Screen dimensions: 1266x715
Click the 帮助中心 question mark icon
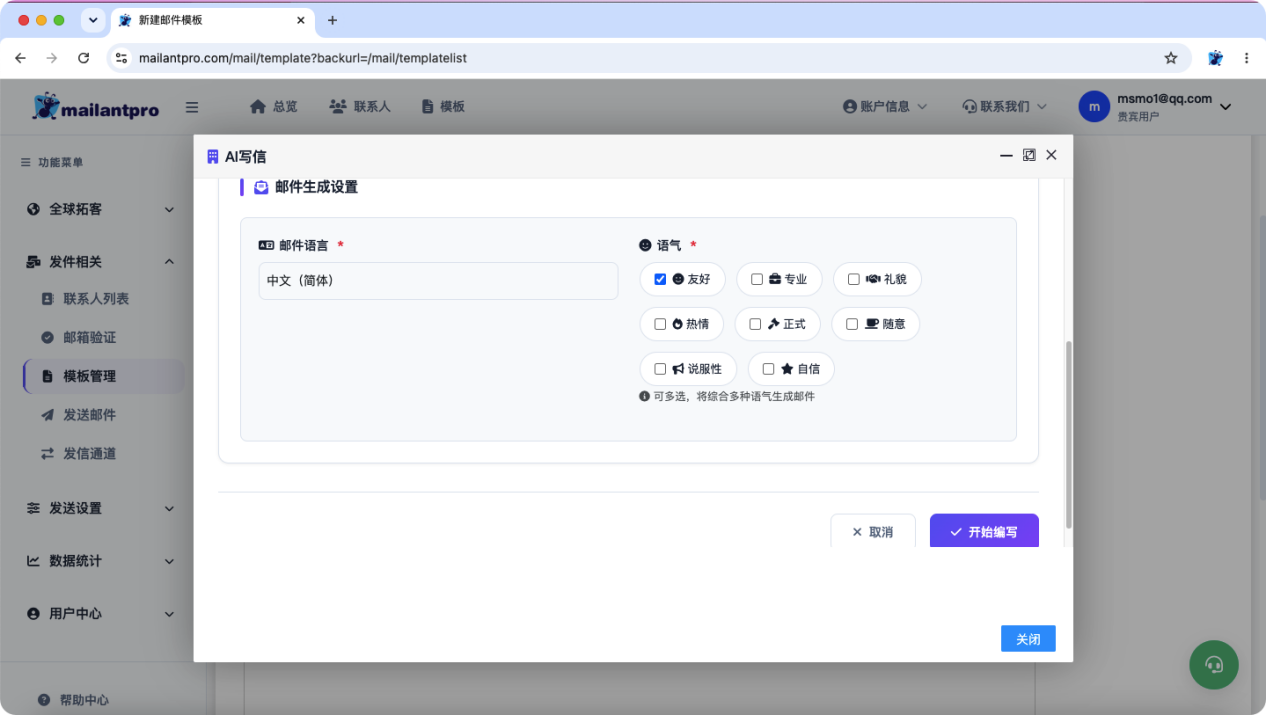tap(44, 700)
